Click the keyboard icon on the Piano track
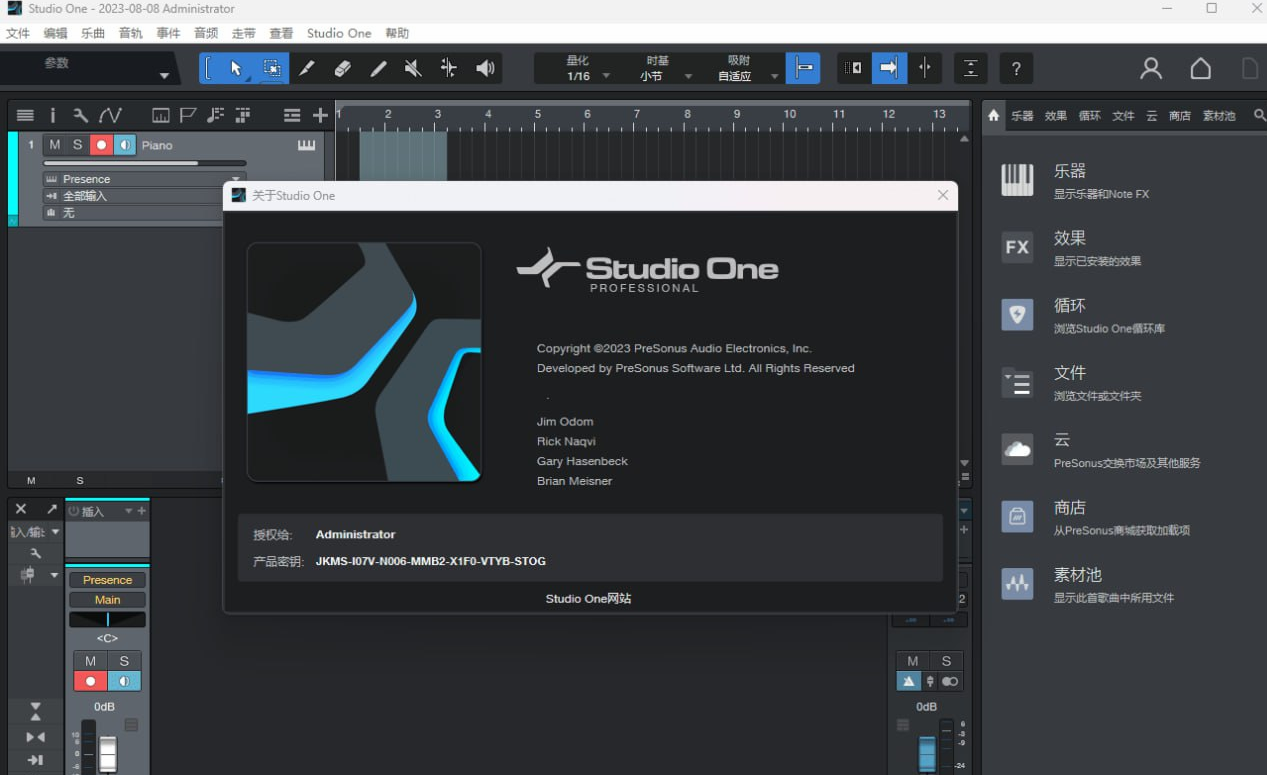1267x775 pixels. [306, 145]
